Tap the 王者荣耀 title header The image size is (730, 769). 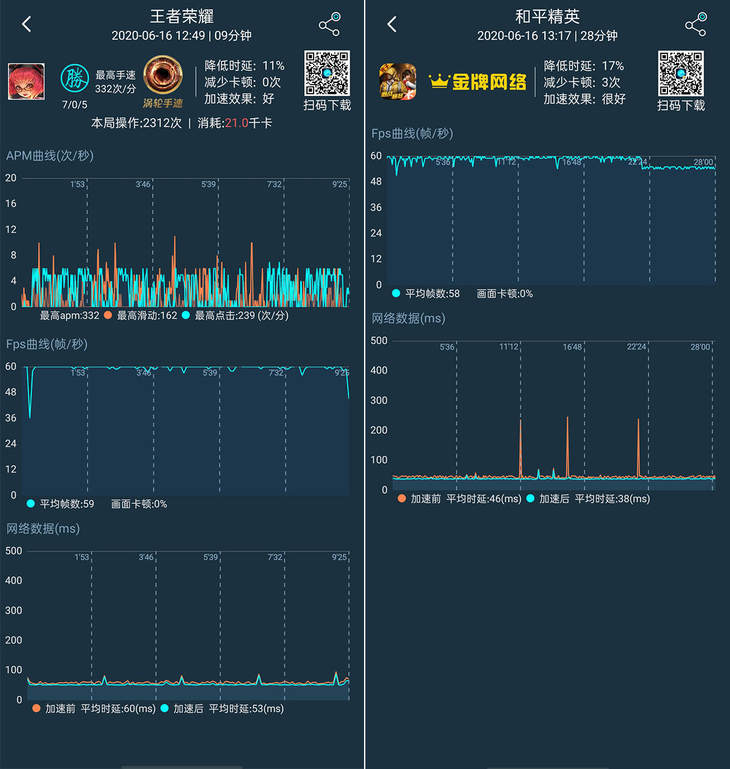click(182, 17)
